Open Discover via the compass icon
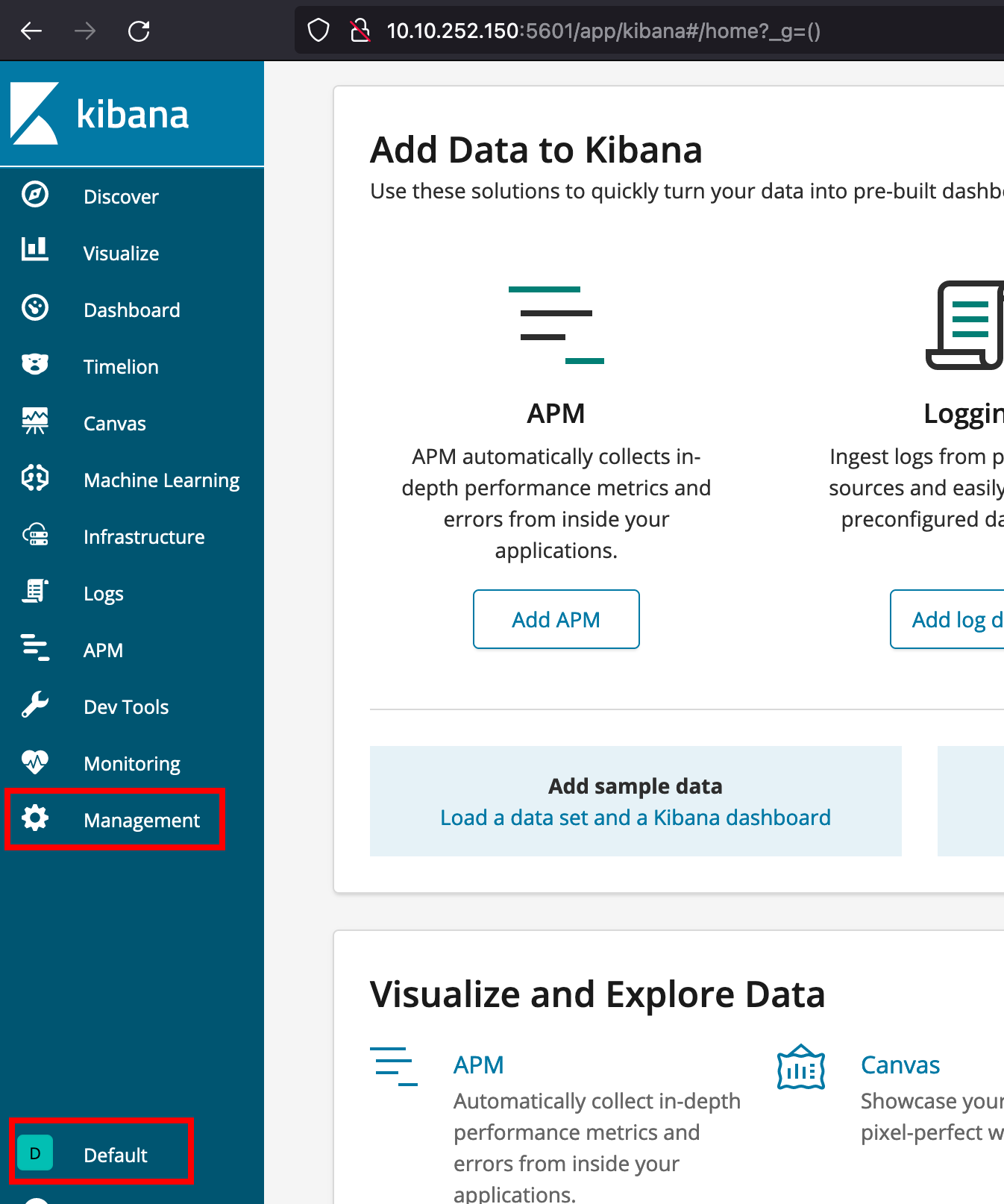1004x1204 pixels. point(35,195)
